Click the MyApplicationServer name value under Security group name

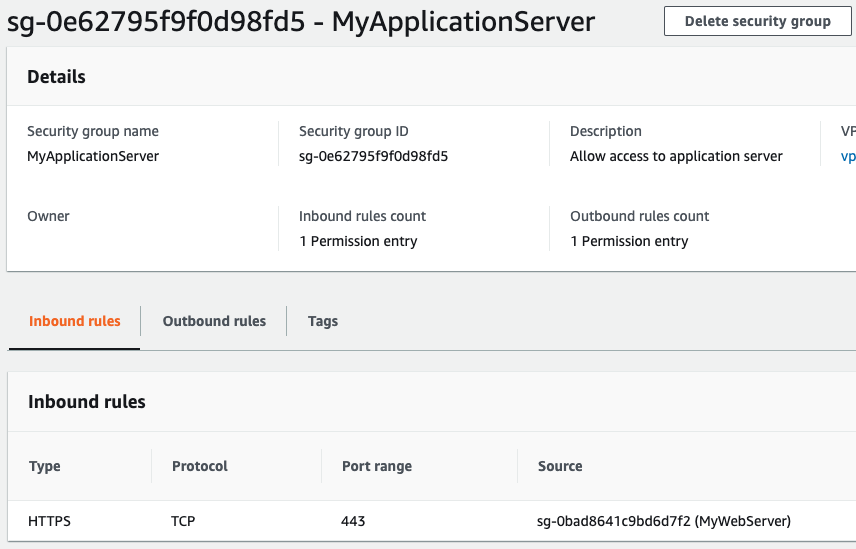click(93, 156)
